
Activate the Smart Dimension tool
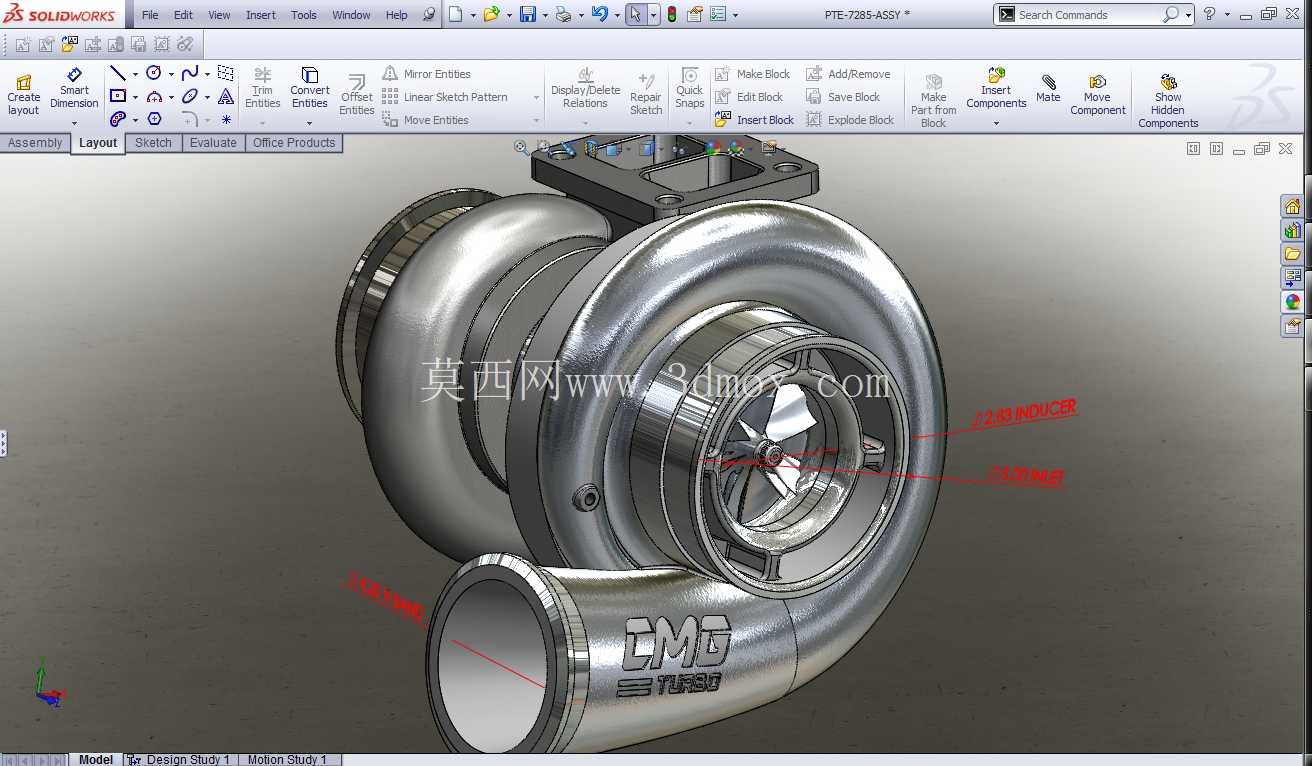74,88
